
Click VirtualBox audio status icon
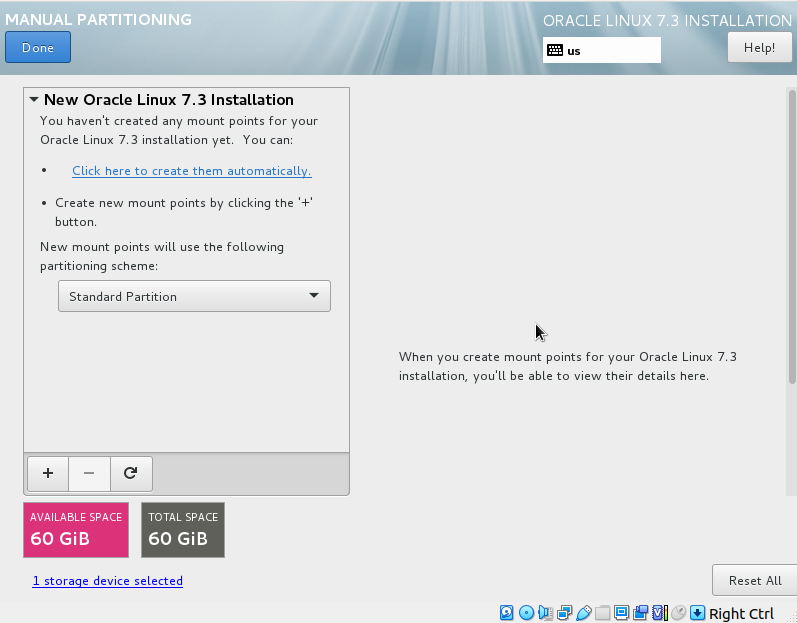point(545,613)
